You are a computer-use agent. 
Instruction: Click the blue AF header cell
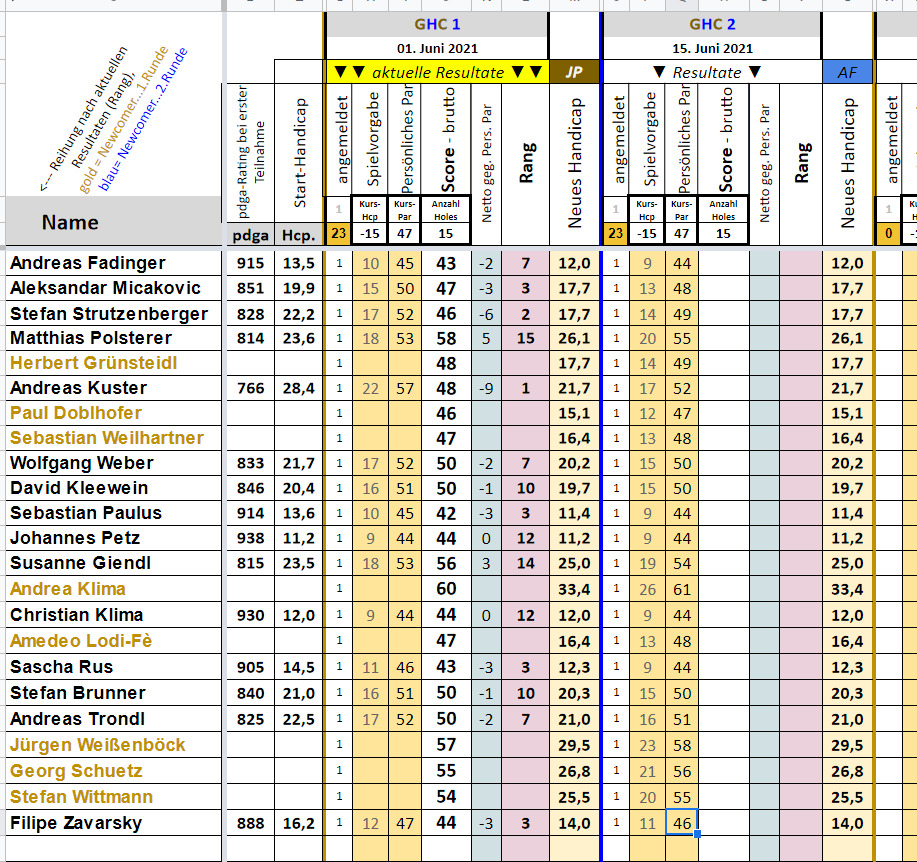click(x=847, y=72)
